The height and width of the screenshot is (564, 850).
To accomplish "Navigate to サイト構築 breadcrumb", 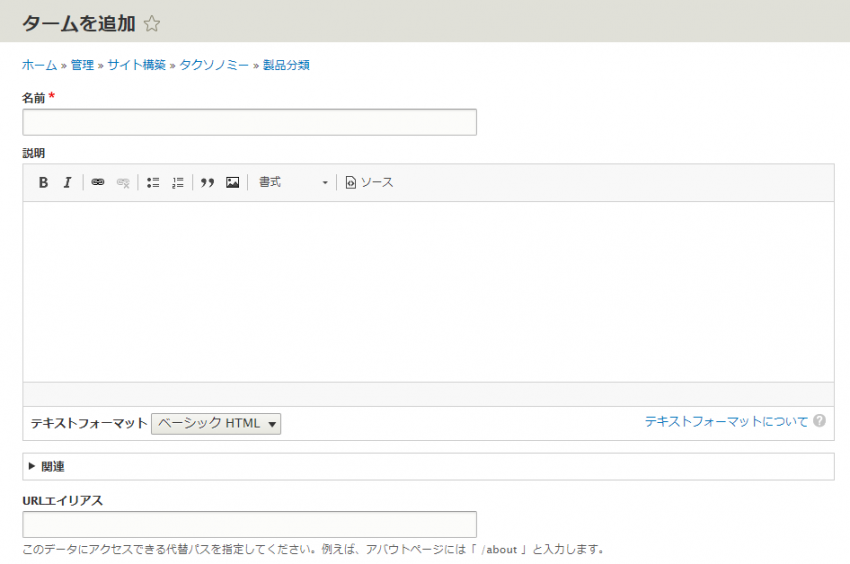I will 136,65.
